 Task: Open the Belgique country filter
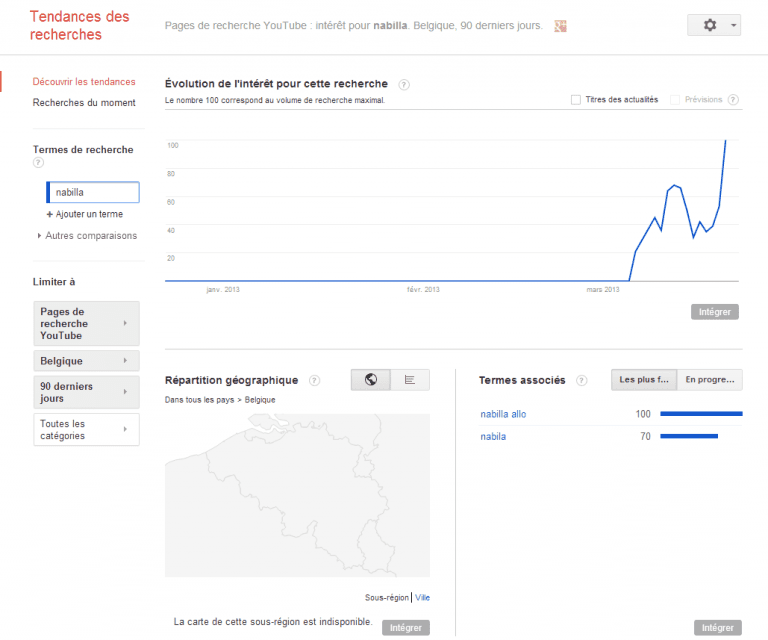(x=86, y=361)
